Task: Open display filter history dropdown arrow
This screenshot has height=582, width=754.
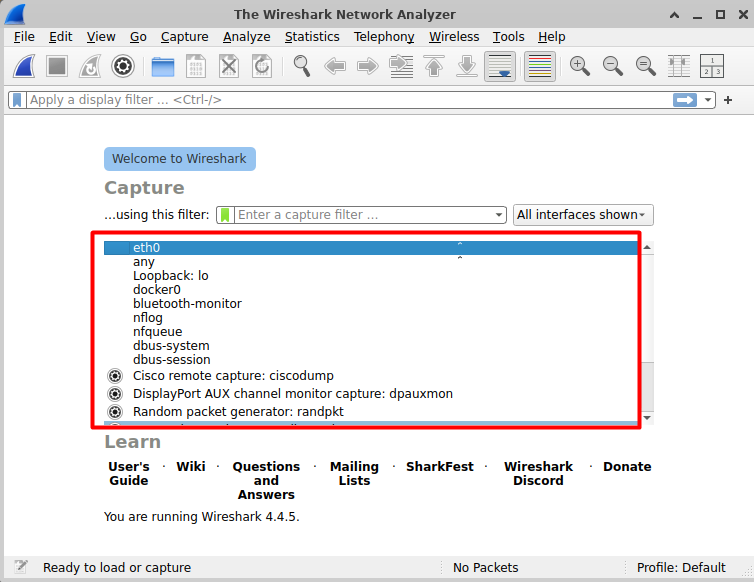Action: click(x=707, y=100)
